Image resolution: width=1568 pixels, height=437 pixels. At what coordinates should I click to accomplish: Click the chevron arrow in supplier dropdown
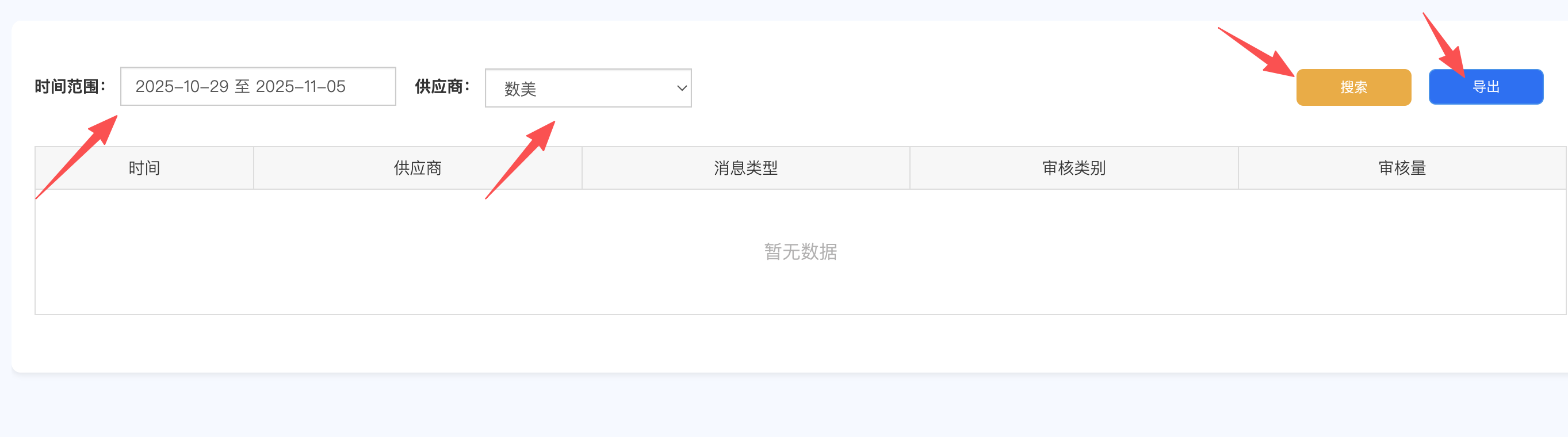tap(682, 88)
